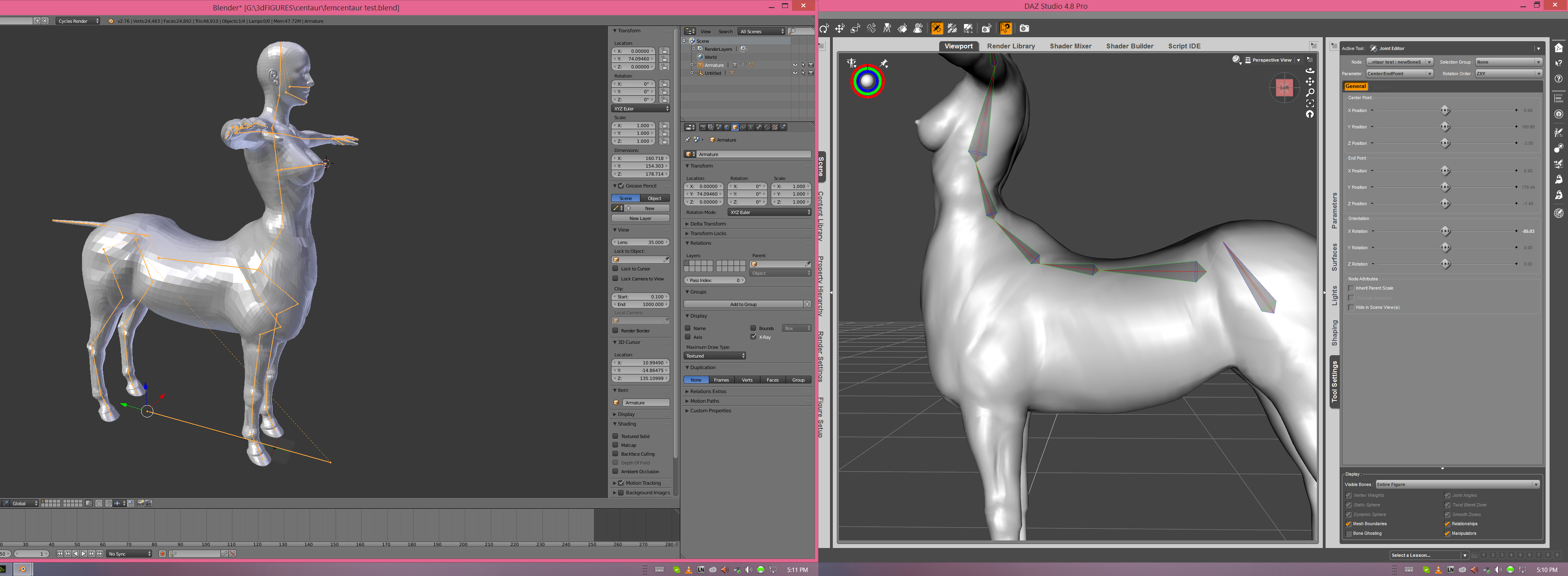
Task: Open the Visible Bones Entire Figure dropdown
Action: pyautogui.click(x=1457, y=485)
